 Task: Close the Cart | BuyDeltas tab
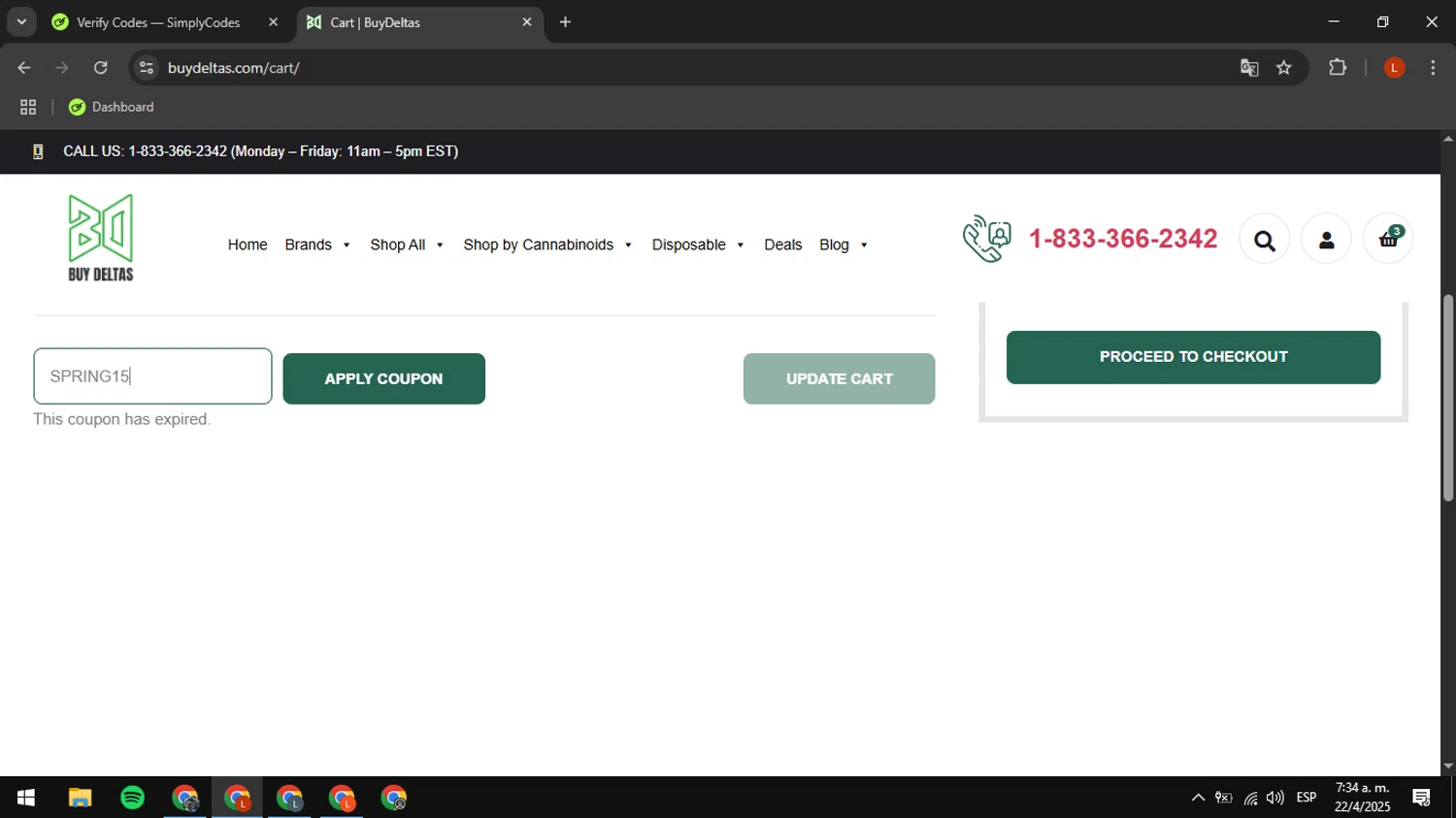click(527, 22)
